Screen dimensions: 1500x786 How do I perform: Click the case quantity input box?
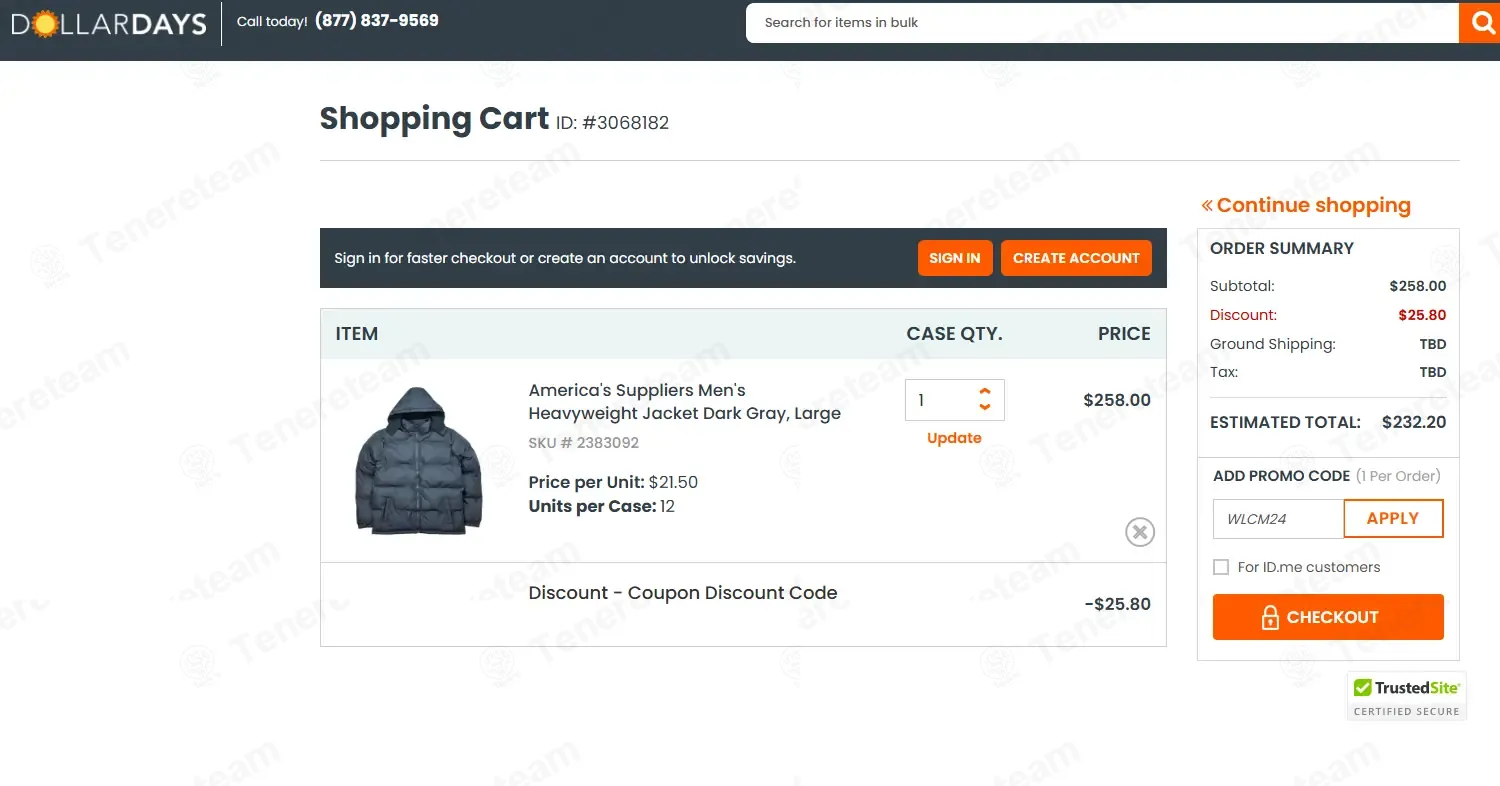[x=955, y=400]
